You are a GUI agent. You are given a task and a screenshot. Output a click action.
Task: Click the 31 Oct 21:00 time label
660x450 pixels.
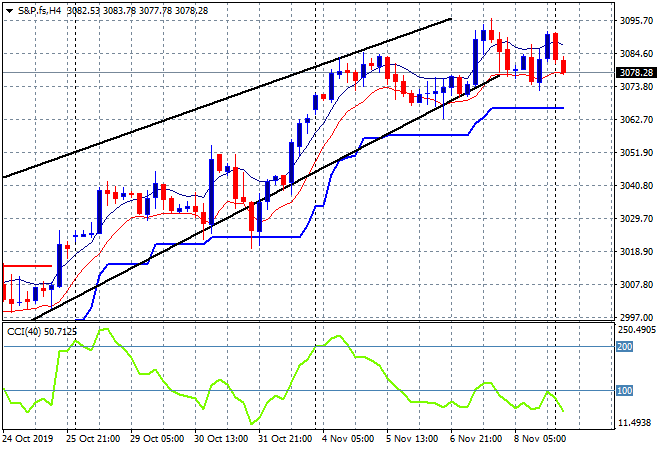[x=285, y=439]
